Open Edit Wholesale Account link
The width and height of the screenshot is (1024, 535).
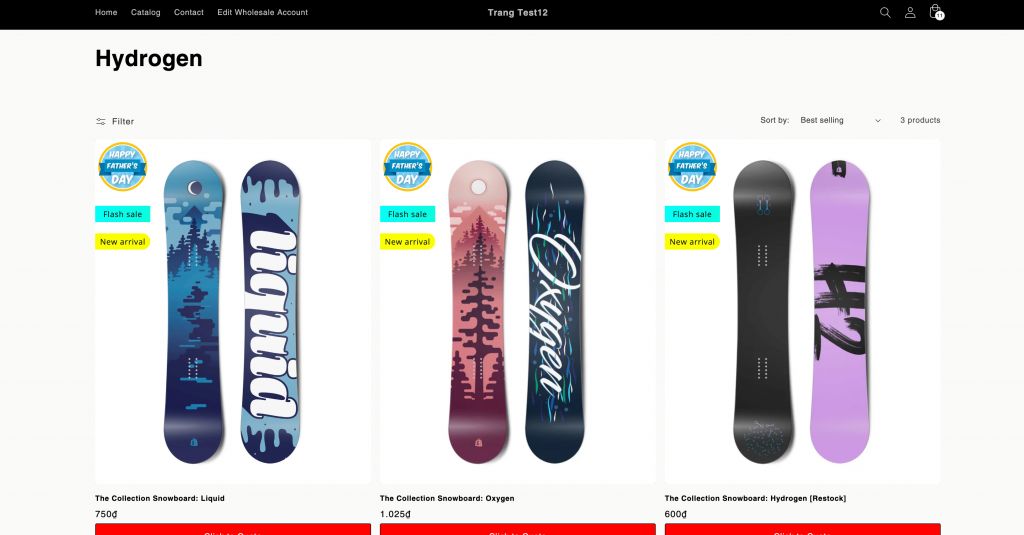pos(263,12)
